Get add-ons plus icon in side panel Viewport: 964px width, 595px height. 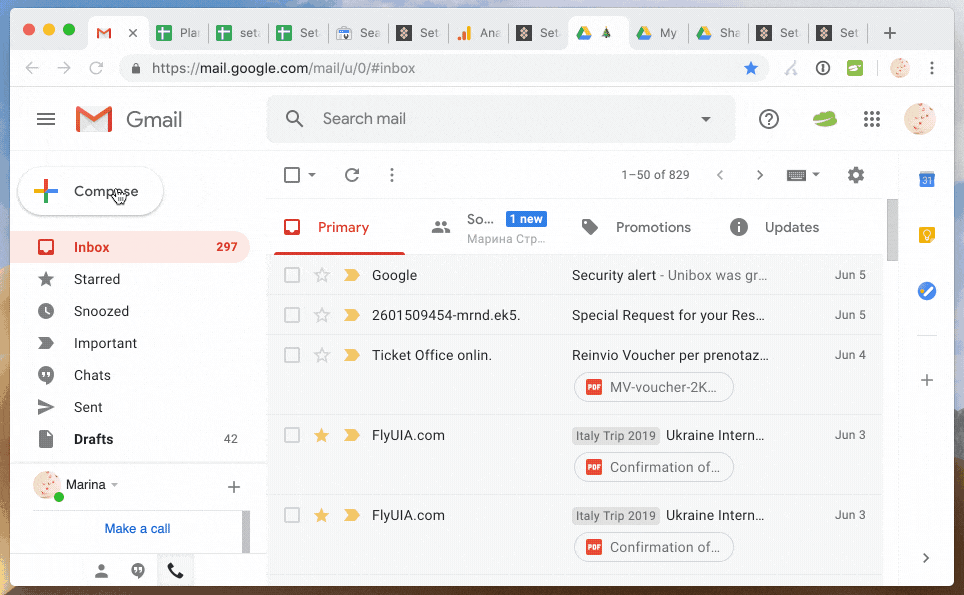pos(927,380)
